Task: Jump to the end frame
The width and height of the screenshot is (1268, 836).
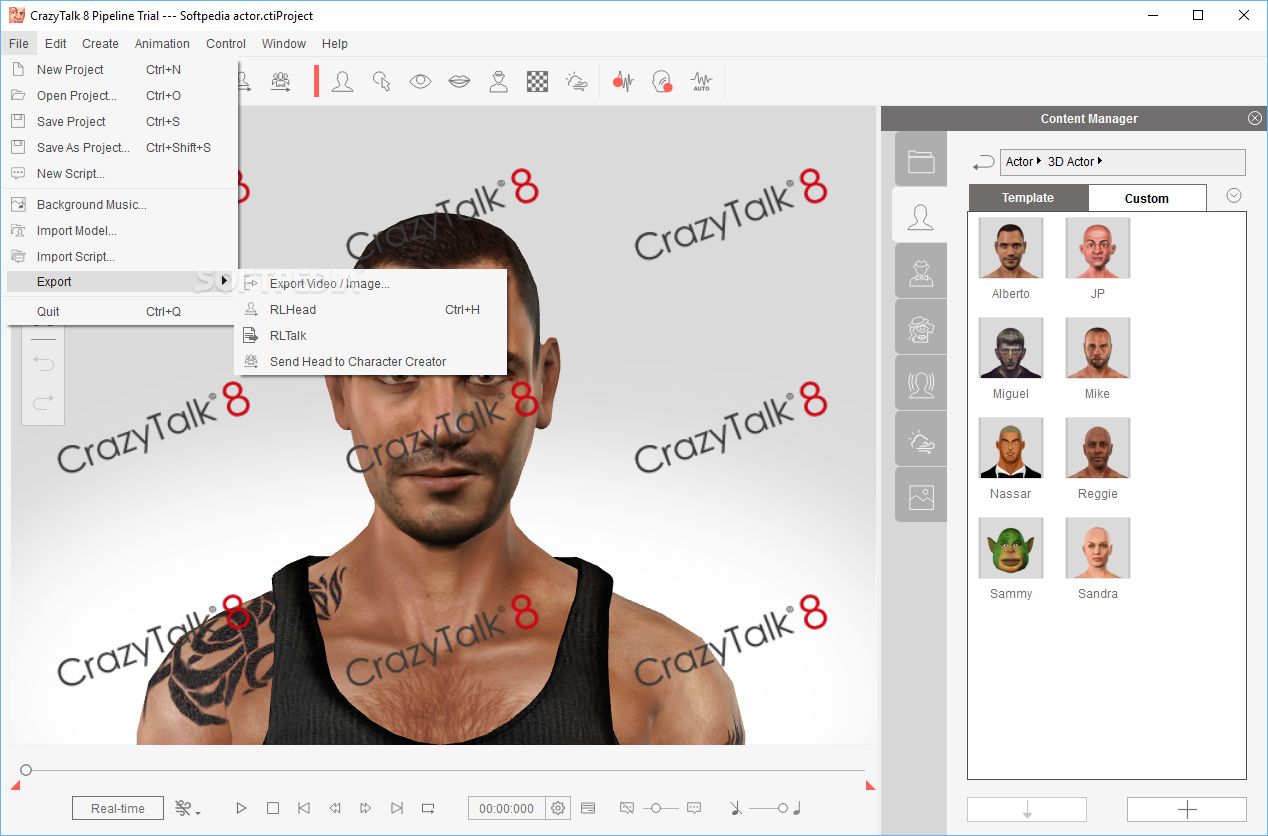Action: [397, 808]
